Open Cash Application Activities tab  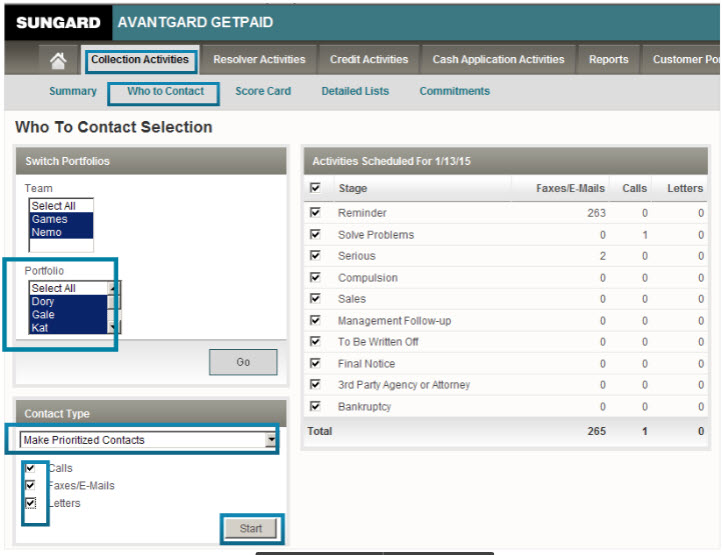pyautogui.click(x=498, y=59)
